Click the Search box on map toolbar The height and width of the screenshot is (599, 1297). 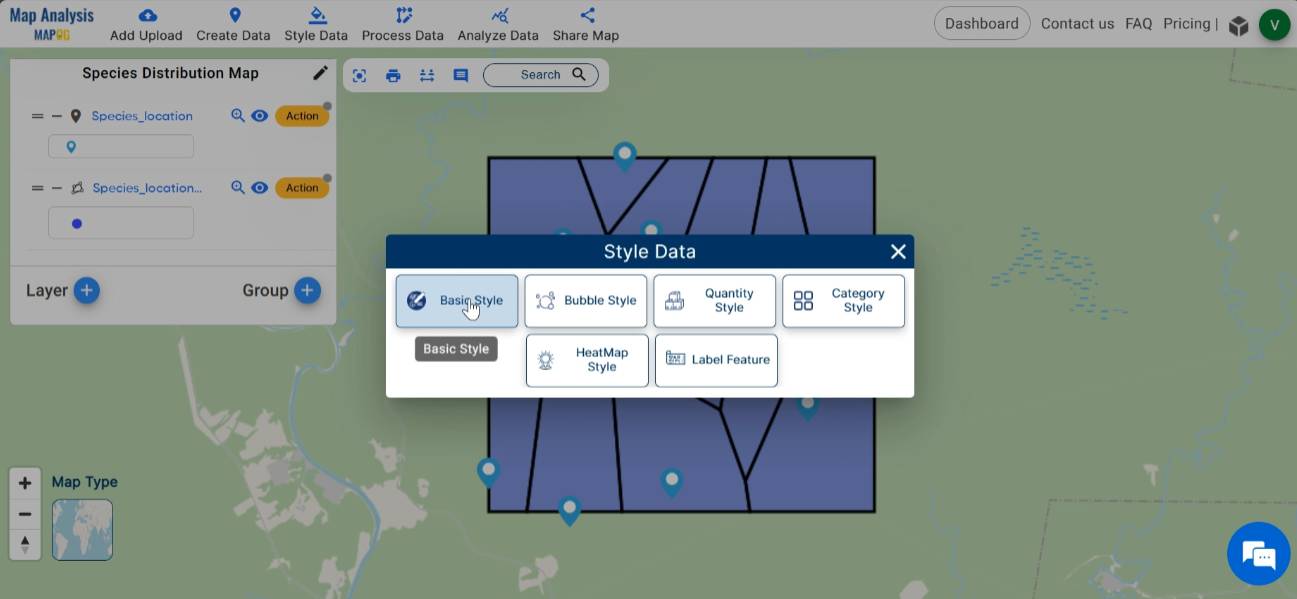[x=541, y=75]
